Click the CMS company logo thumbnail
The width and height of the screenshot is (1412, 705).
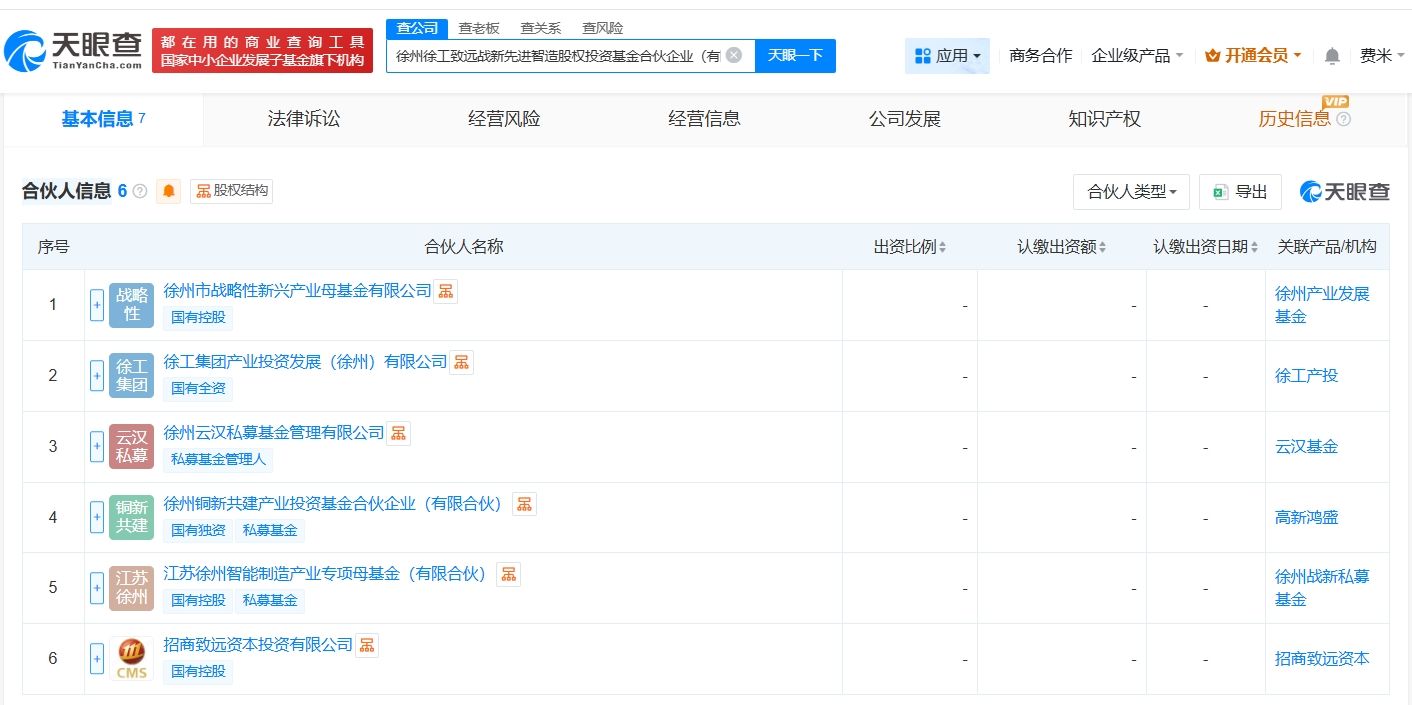(132, 659)
